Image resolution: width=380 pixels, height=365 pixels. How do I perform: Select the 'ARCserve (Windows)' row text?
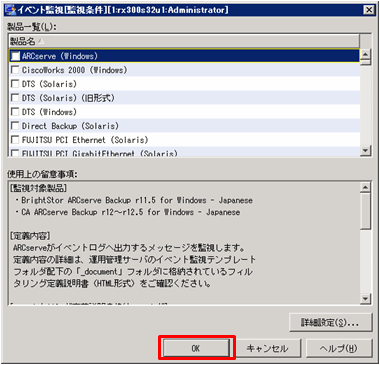(x=60, y=56)
